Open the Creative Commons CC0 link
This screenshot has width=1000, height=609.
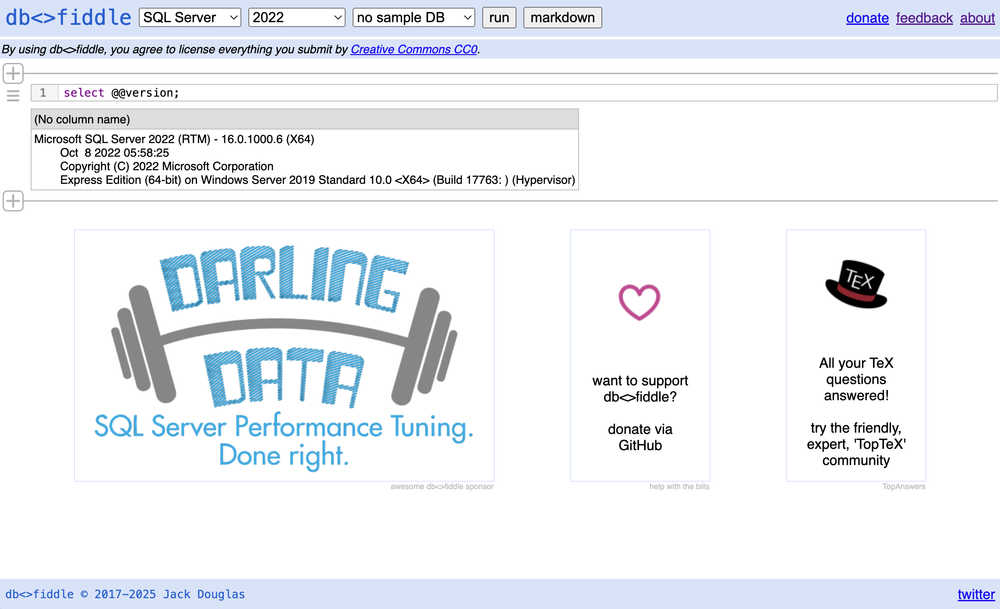pyautogui.click(x=414, y=49)
